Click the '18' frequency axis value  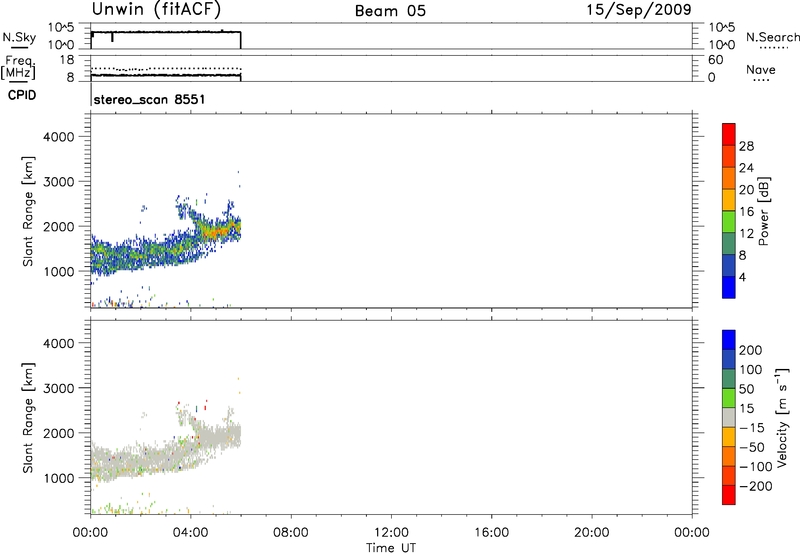[x=67, y=60]
